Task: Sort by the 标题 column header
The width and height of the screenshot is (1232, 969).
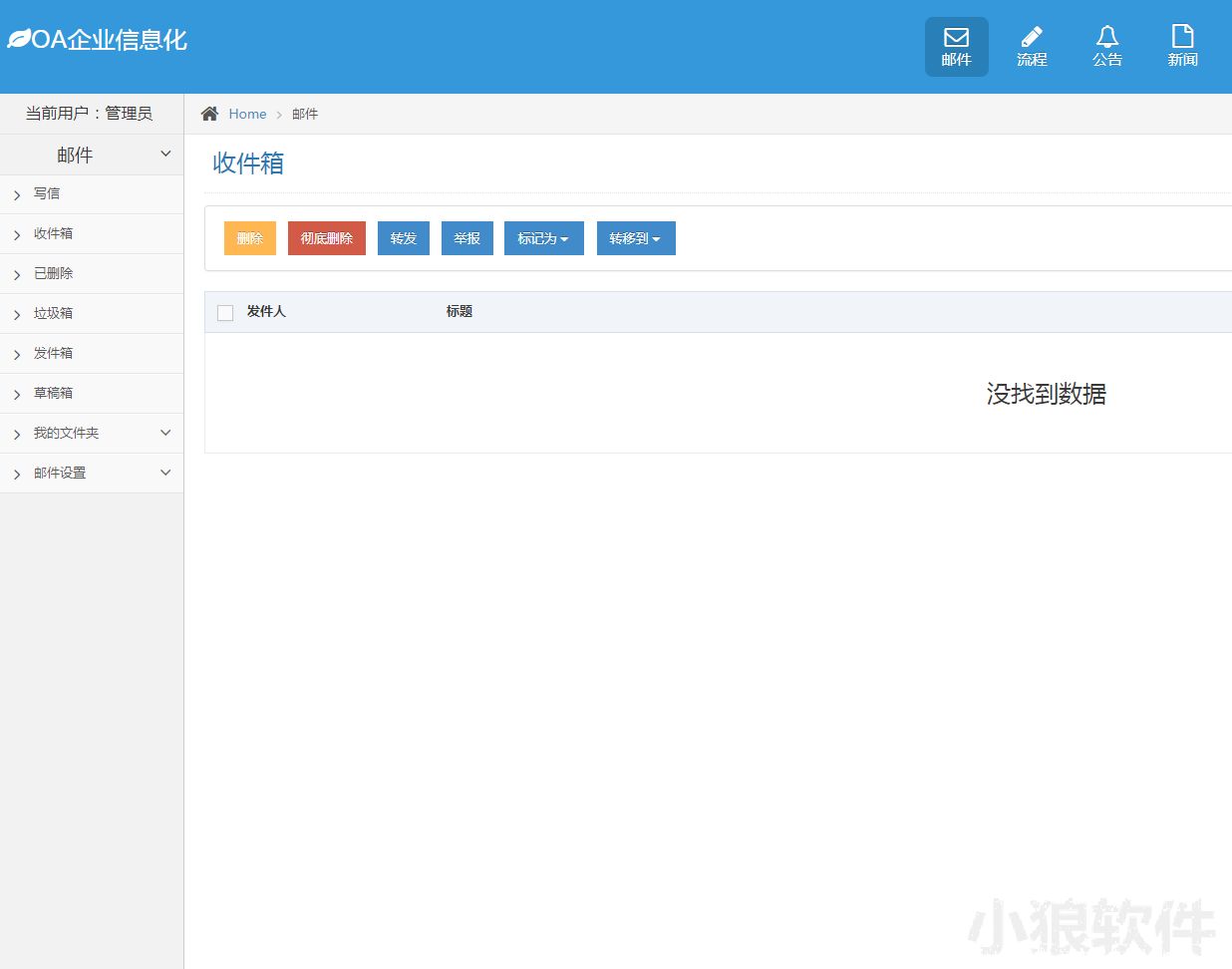Action: [460, 312]
